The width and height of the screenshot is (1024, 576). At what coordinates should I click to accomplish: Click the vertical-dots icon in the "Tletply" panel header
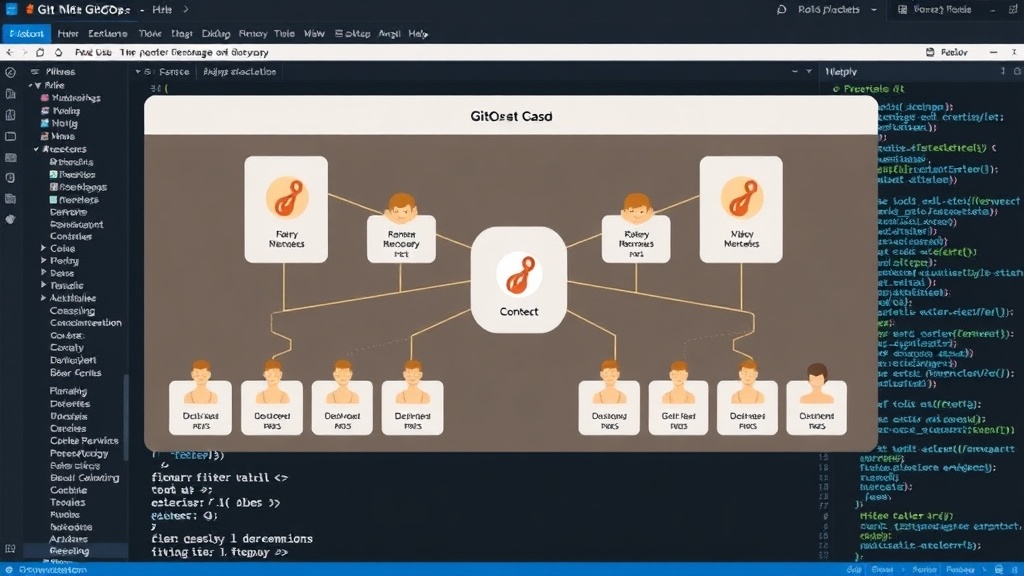pyautogui.click(x=1002, y=71)
